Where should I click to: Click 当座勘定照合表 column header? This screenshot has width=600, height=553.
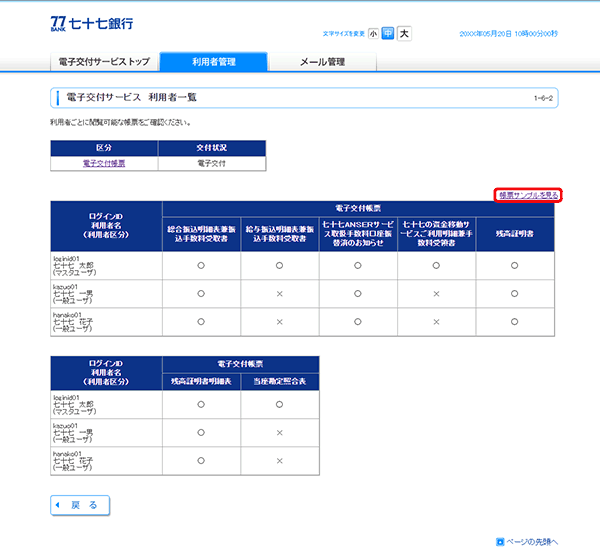280,382
